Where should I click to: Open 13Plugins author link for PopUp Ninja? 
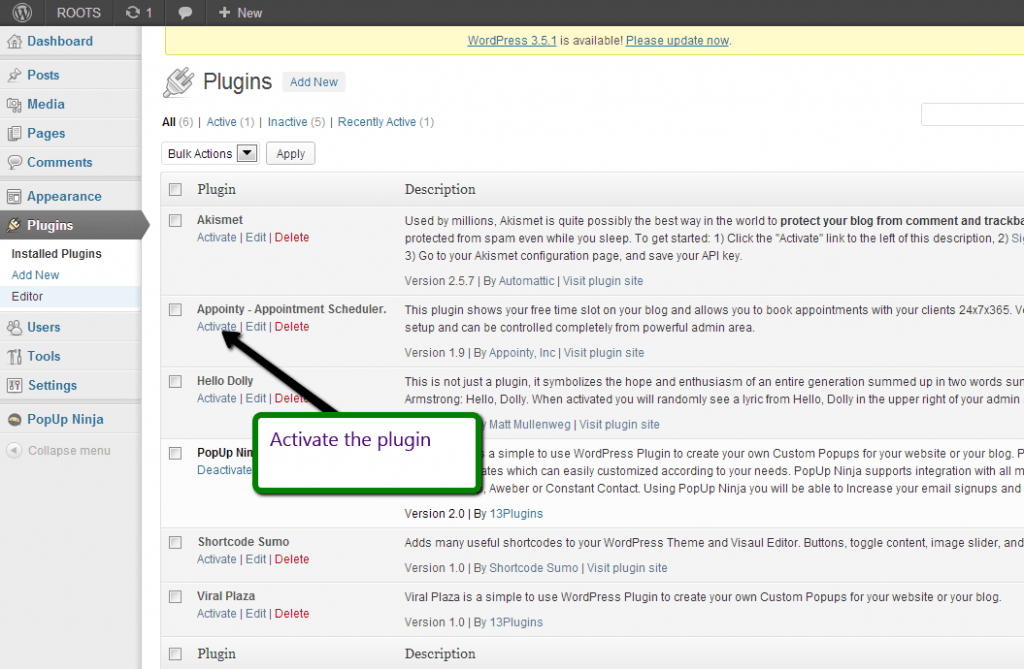[516, 514]
